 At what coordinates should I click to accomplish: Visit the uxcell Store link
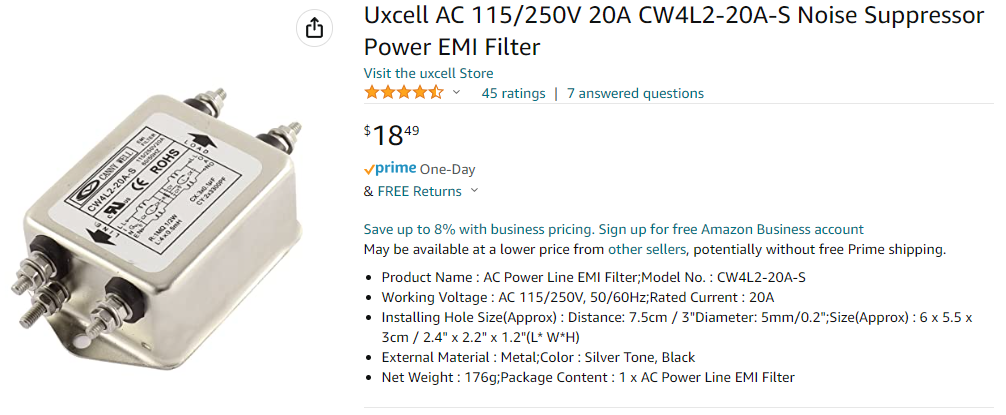(x=428, y=73)
